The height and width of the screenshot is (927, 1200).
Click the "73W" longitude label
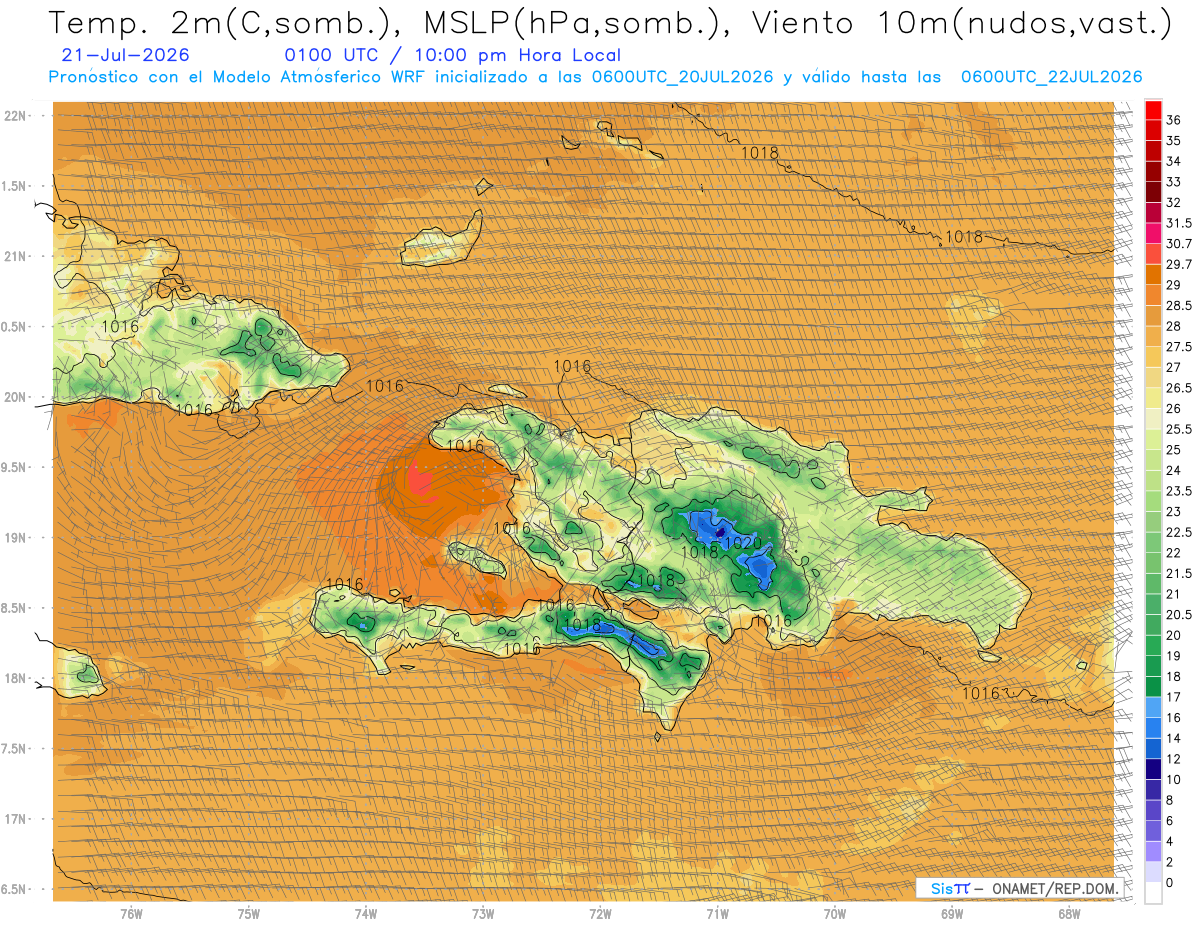(483, 913)
